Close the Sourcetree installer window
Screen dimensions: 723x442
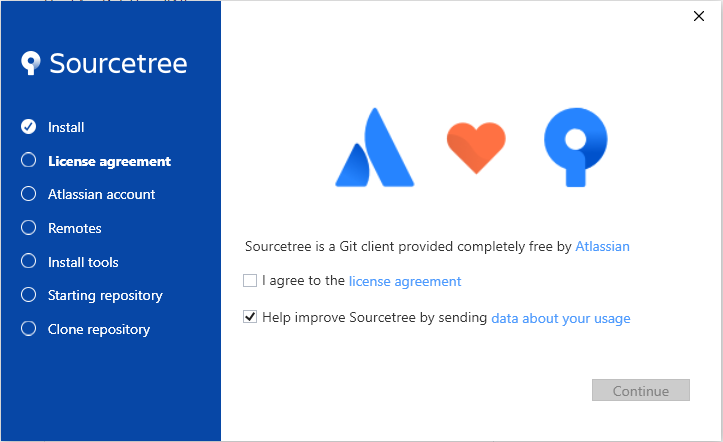[699, 16]
